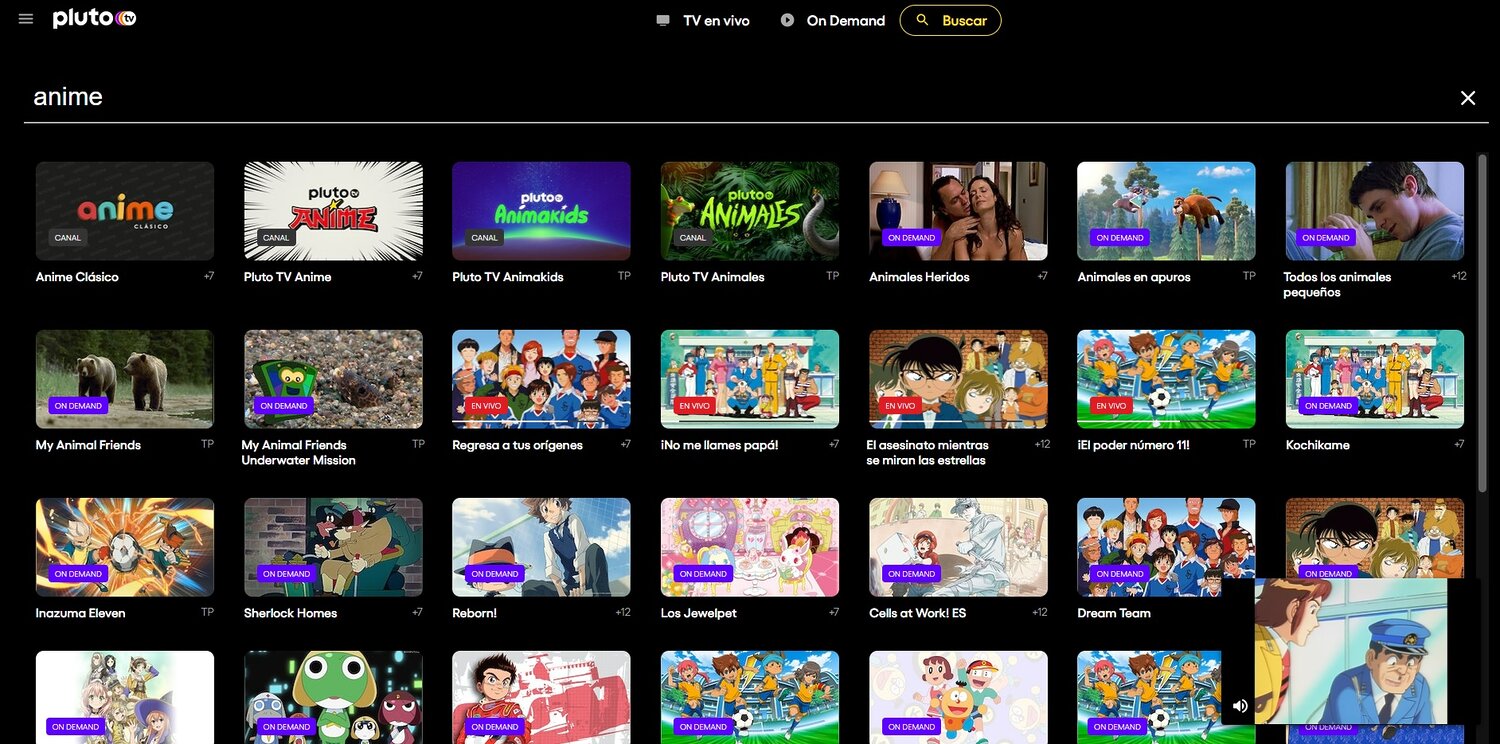The height and width of the screenshot is (744, 1500).
Task: Click inside the anime search field
Action: (200, 96)
